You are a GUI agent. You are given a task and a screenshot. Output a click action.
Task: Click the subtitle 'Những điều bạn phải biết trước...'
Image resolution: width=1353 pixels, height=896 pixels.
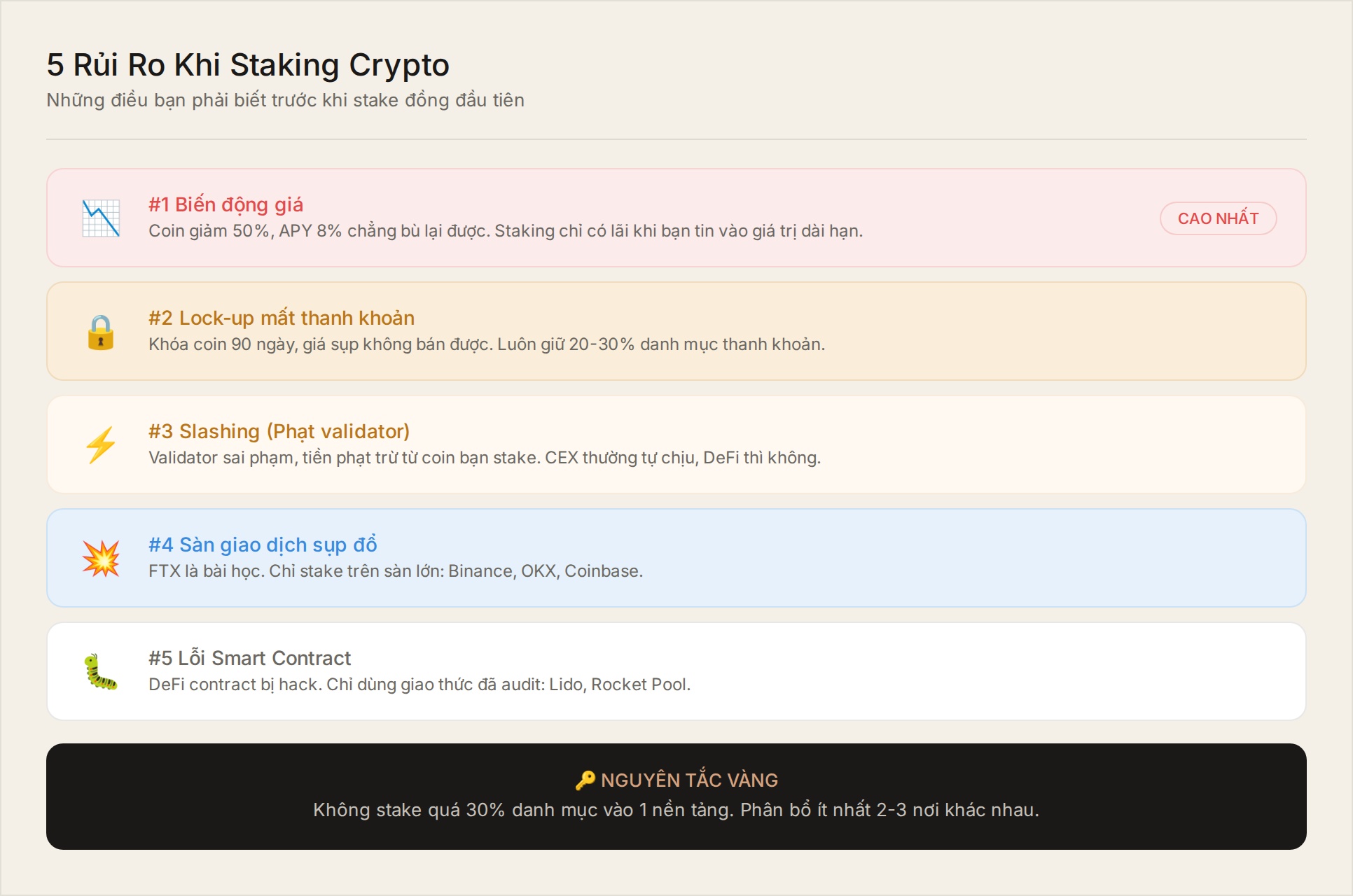285,100
